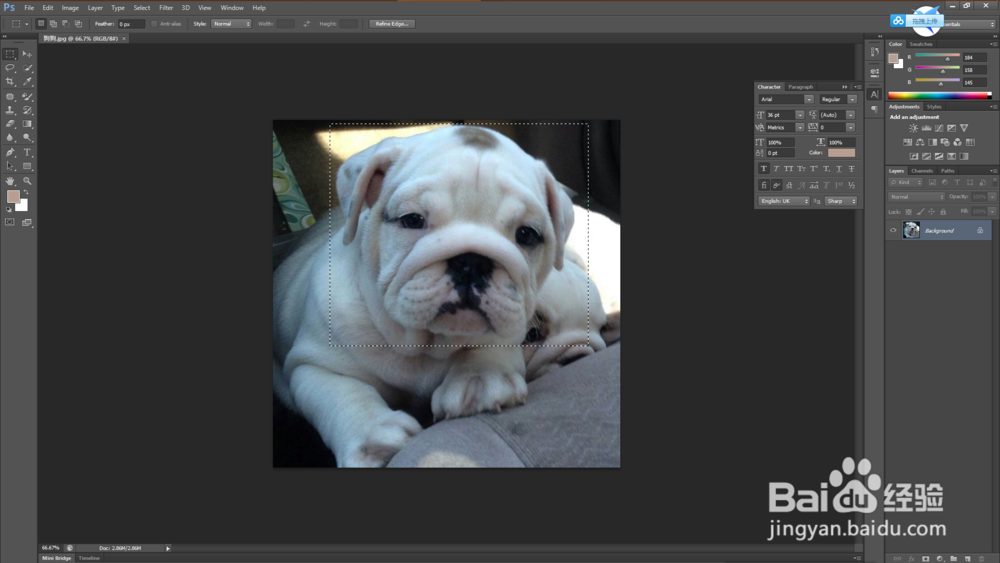Screen dimensions: 1000x563
Task: Select the Eraser tool
Action: click(x=10, y=124)
